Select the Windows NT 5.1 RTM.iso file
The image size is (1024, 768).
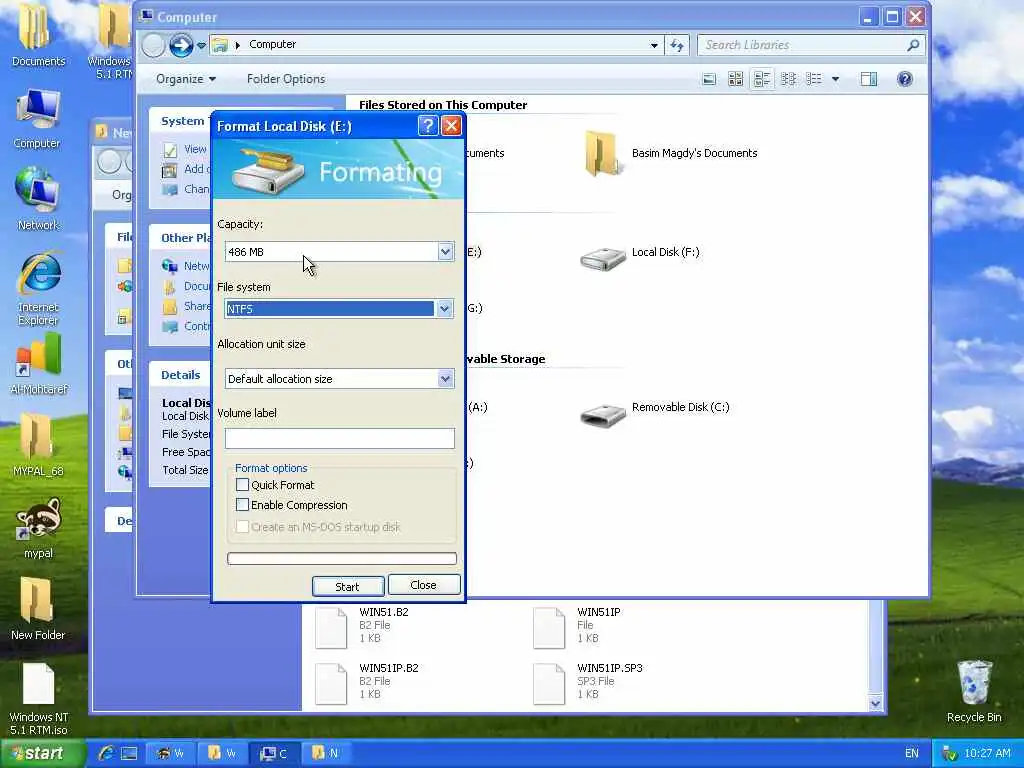[x=39, y=699]
